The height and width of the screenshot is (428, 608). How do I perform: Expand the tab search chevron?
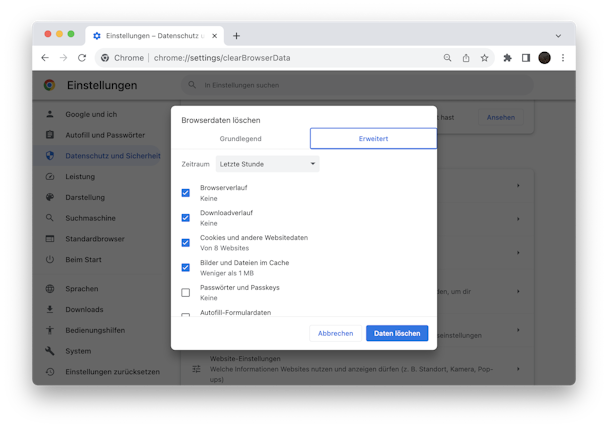click(558, 36)
